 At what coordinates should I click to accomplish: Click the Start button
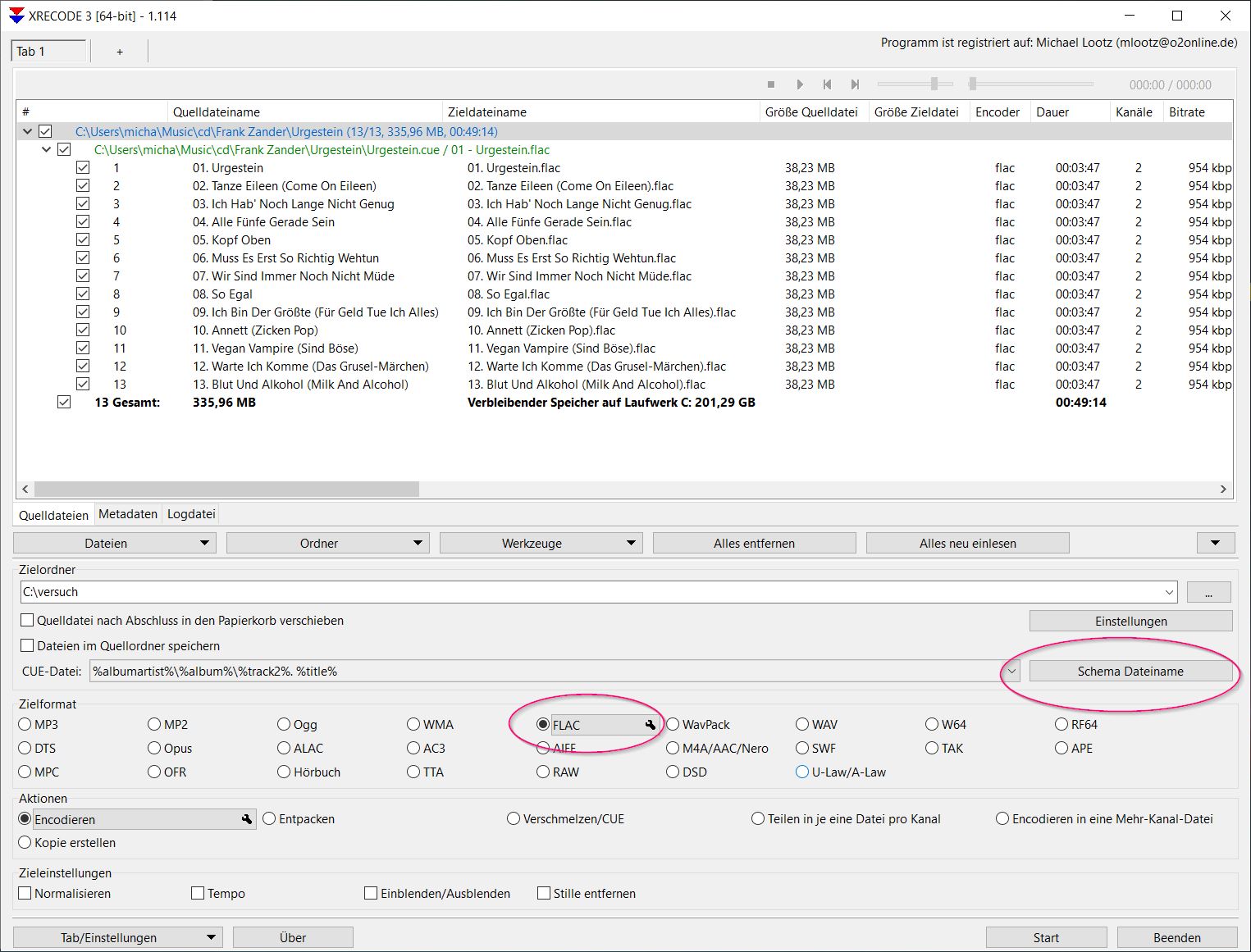coord(1046,937)
